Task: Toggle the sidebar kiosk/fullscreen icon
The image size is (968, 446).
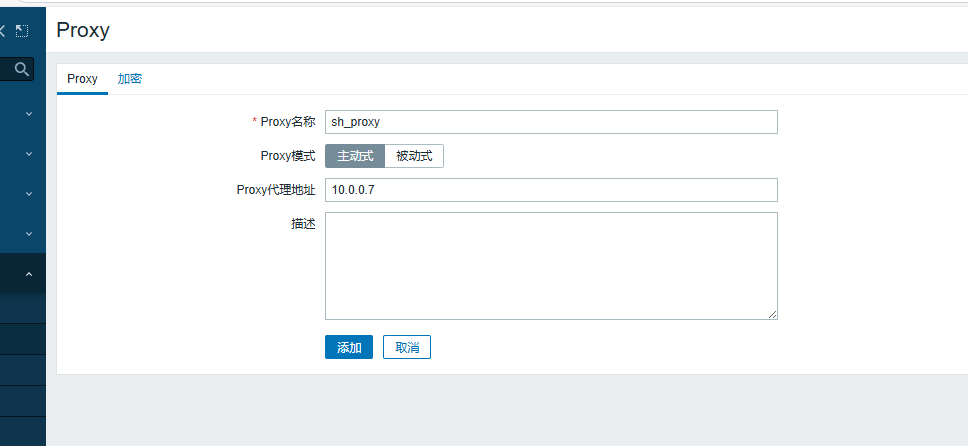Action: 22,30
